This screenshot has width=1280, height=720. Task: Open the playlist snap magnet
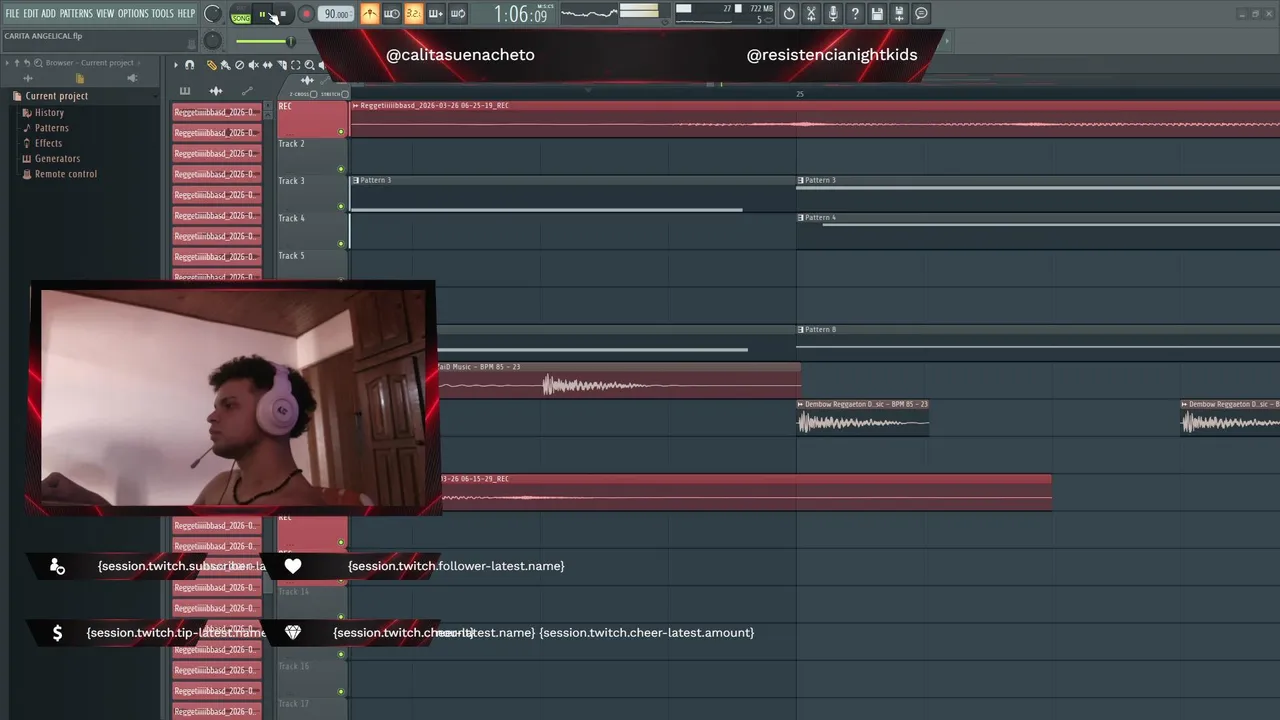(x=190, y=65)
